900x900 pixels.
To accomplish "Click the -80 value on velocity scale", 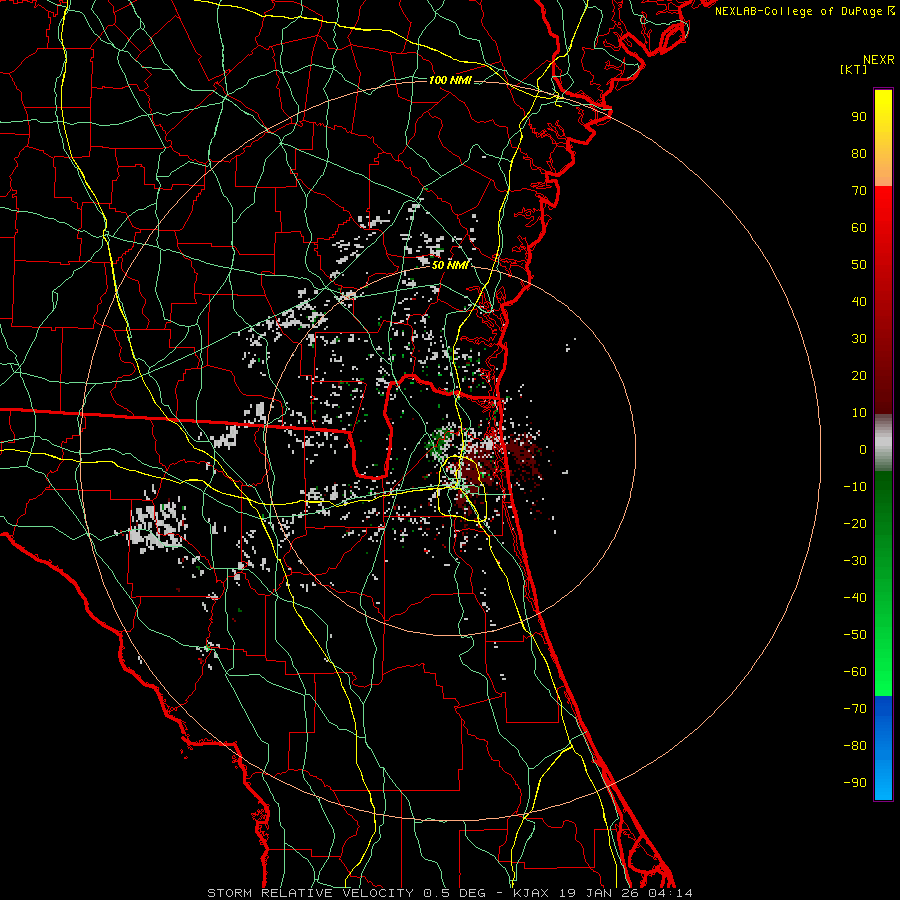I will [855, 746].
